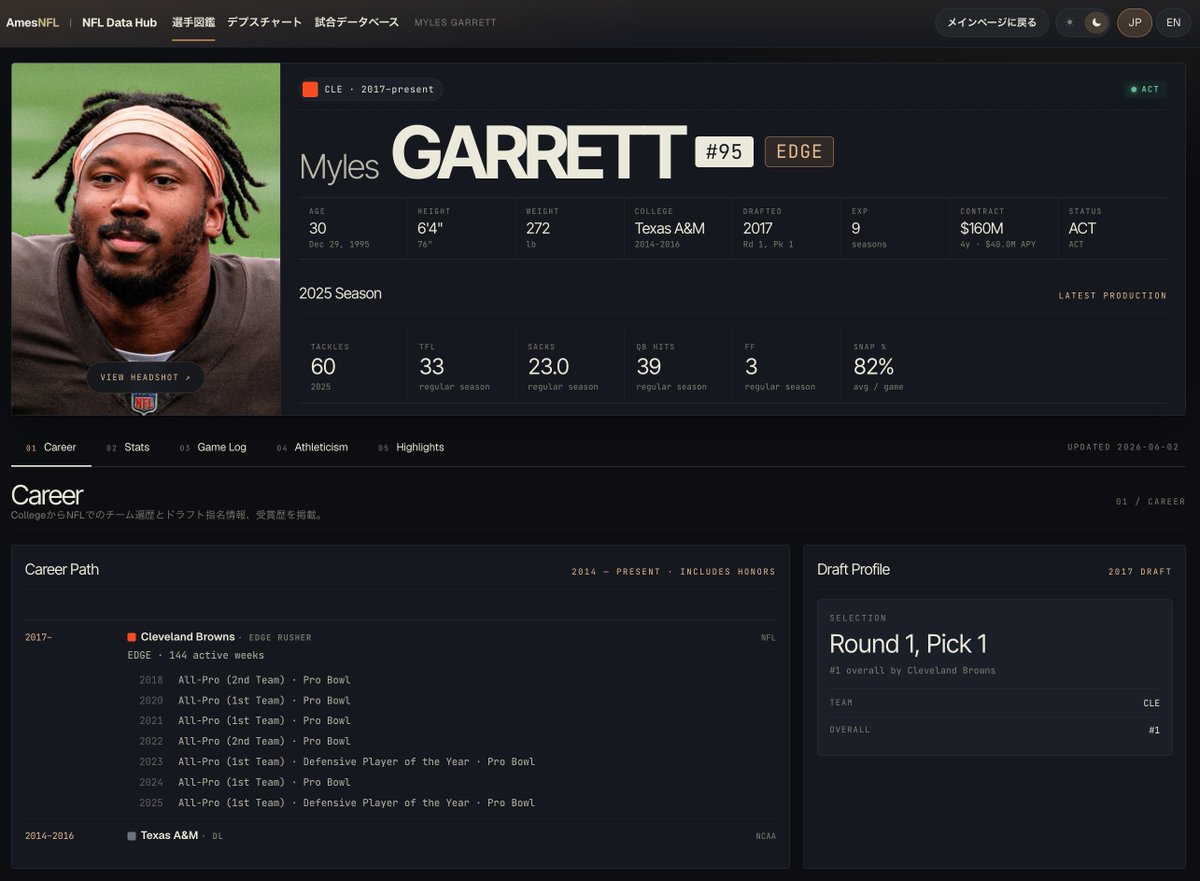Click the EDGE position badge
The image size is (1200, 881).
point(799,151)
